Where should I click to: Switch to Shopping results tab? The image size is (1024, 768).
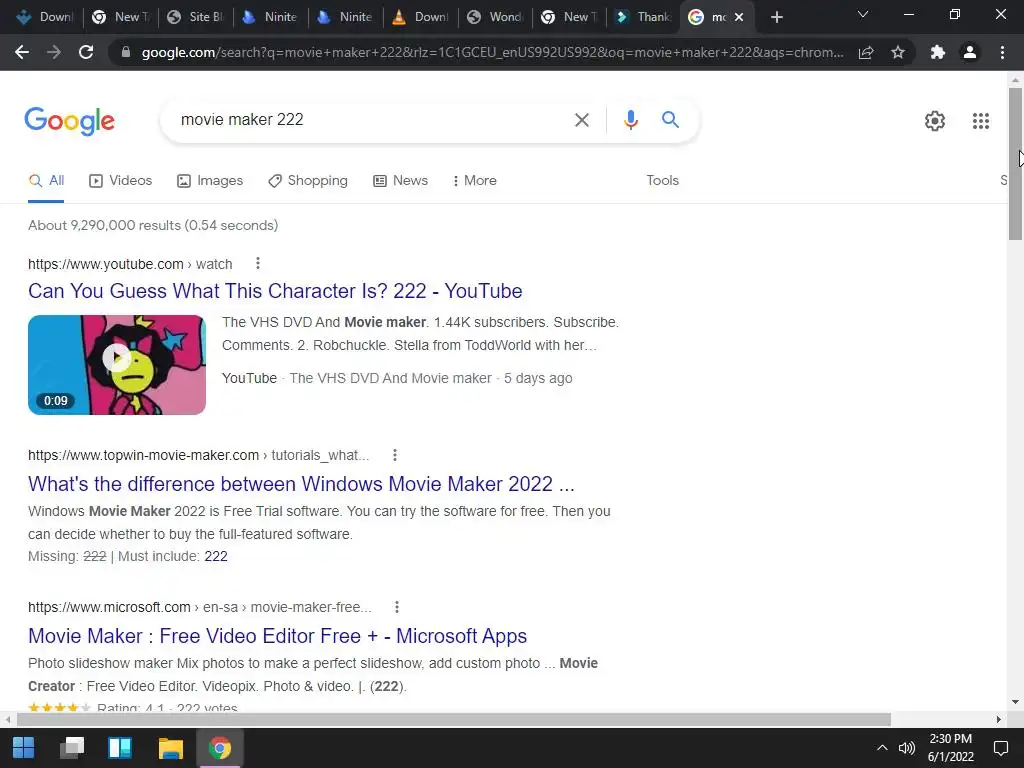point(308,180)
